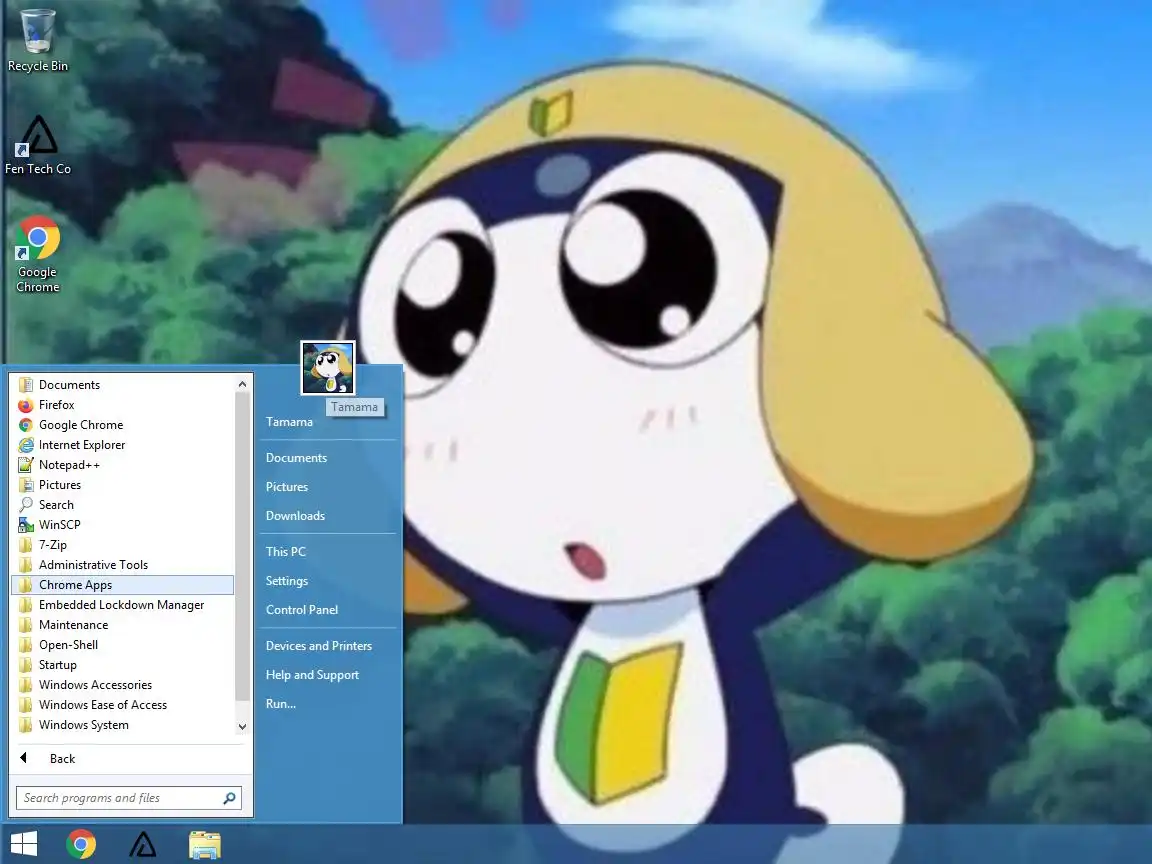Expand the Windows Accessories folder
The height and width of the screenshot is (864, 1152).
123,684
